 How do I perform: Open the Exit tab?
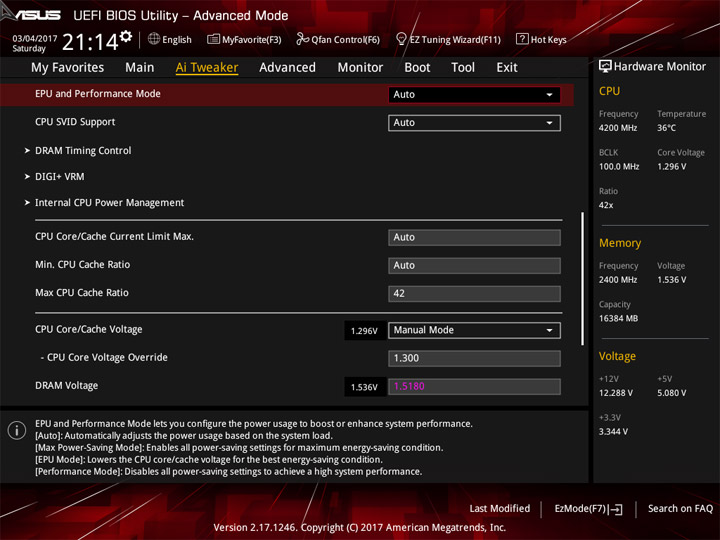point(506,68)
